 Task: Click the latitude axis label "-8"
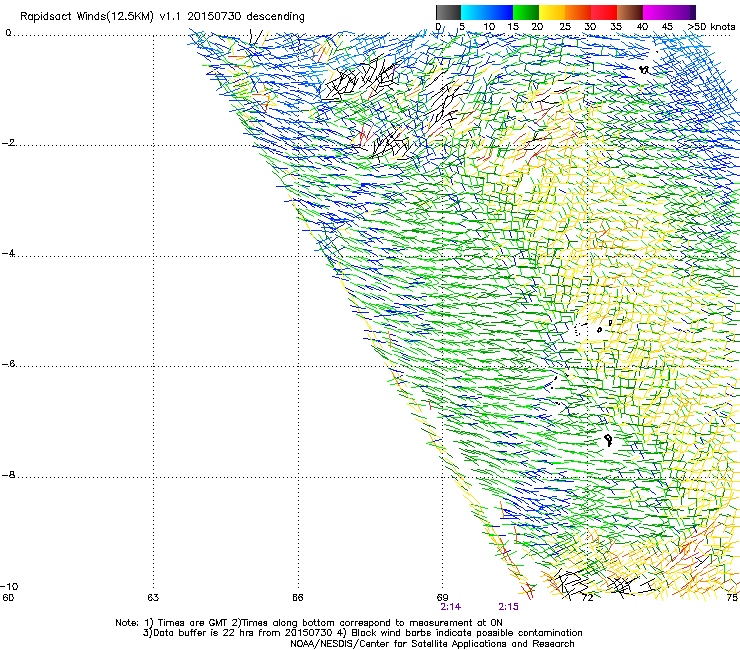click(9, 475)
